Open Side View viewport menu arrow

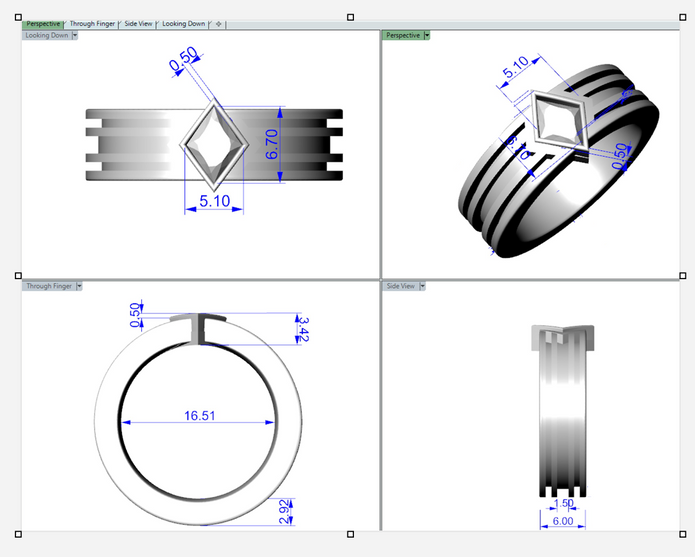pyautogui.click(x=422, y=286)
